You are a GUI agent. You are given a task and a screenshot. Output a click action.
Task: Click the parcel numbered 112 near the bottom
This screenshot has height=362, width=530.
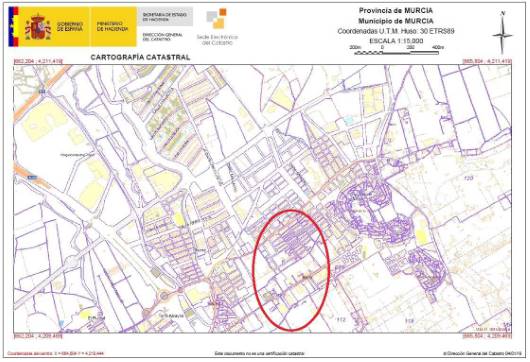(x=341, y=319)
